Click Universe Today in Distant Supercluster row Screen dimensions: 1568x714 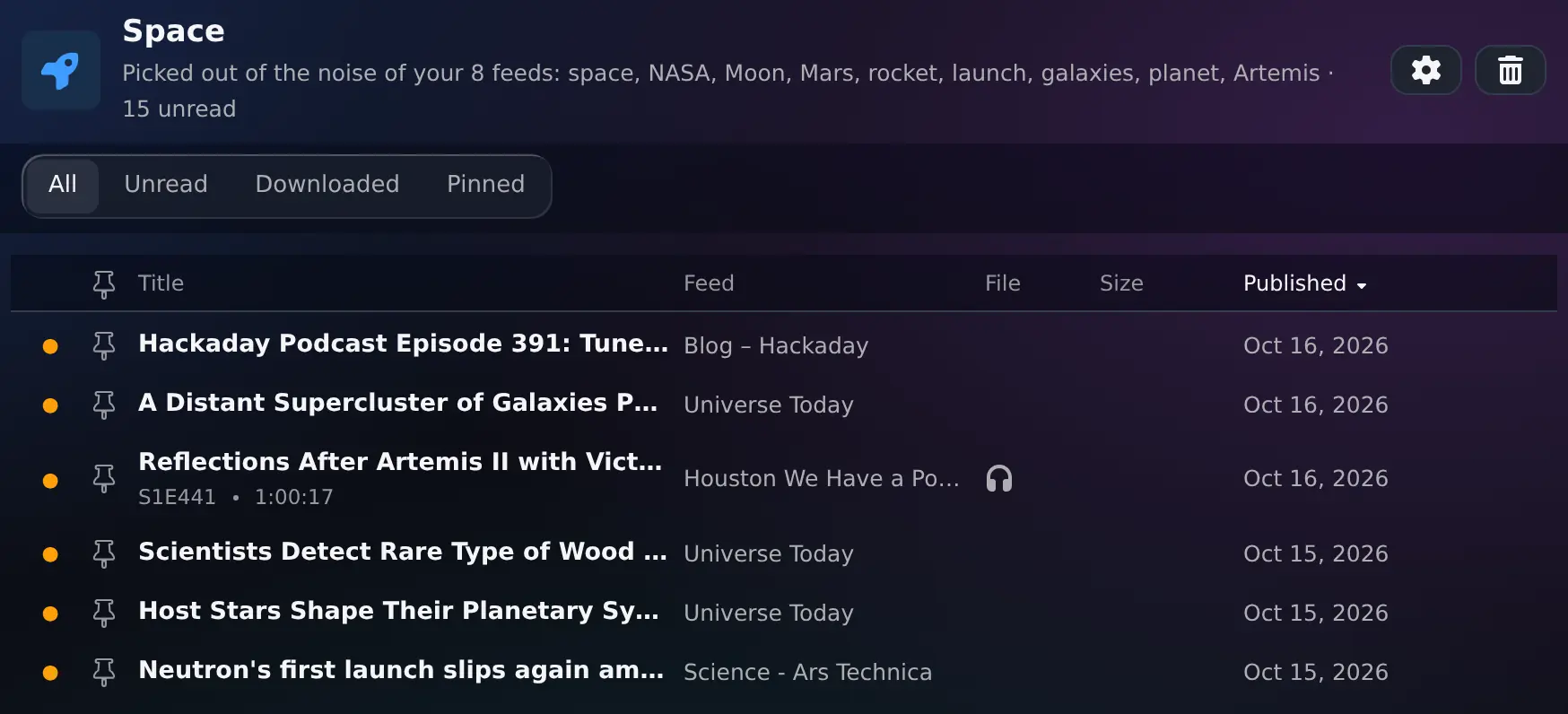[x=769, y=405]
